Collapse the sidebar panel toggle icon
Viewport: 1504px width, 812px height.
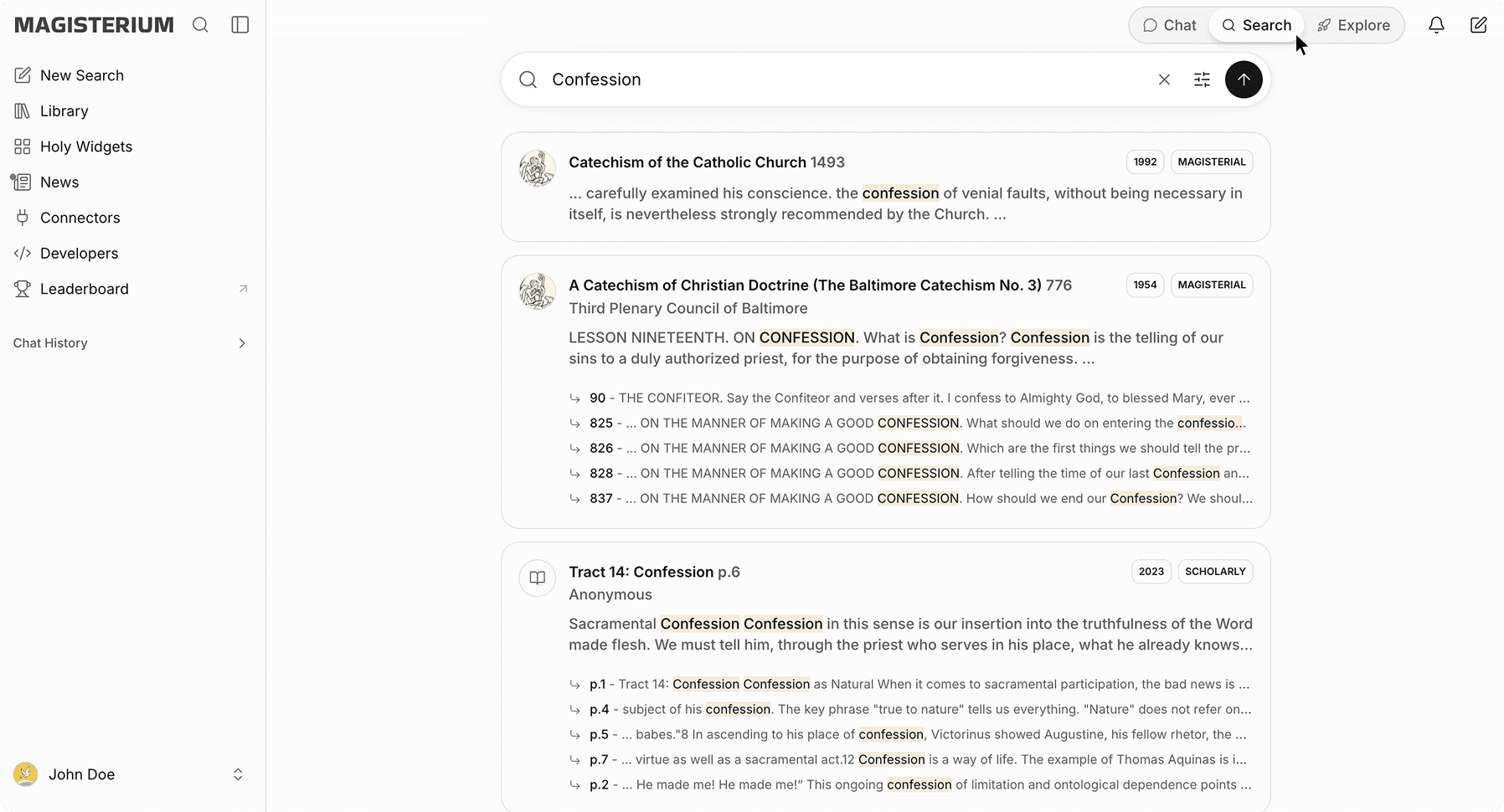[x=240, y=25]
